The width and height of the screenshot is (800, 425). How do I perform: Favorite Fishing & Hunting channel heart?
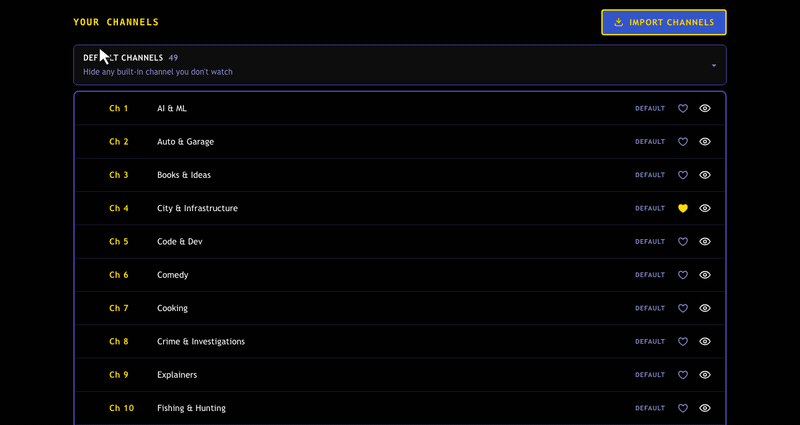pos(683,408)
